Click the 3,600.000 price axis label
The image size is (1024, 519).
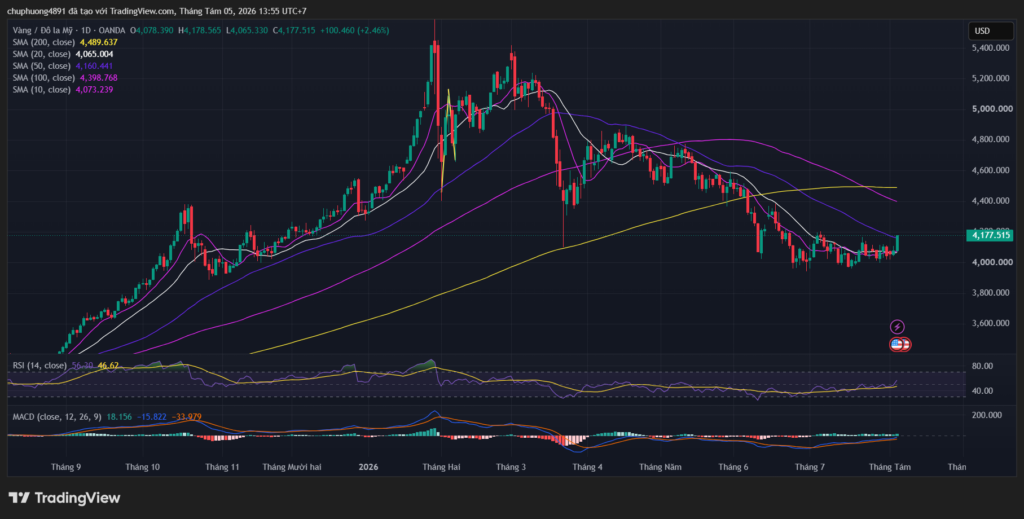pos(992,323)
